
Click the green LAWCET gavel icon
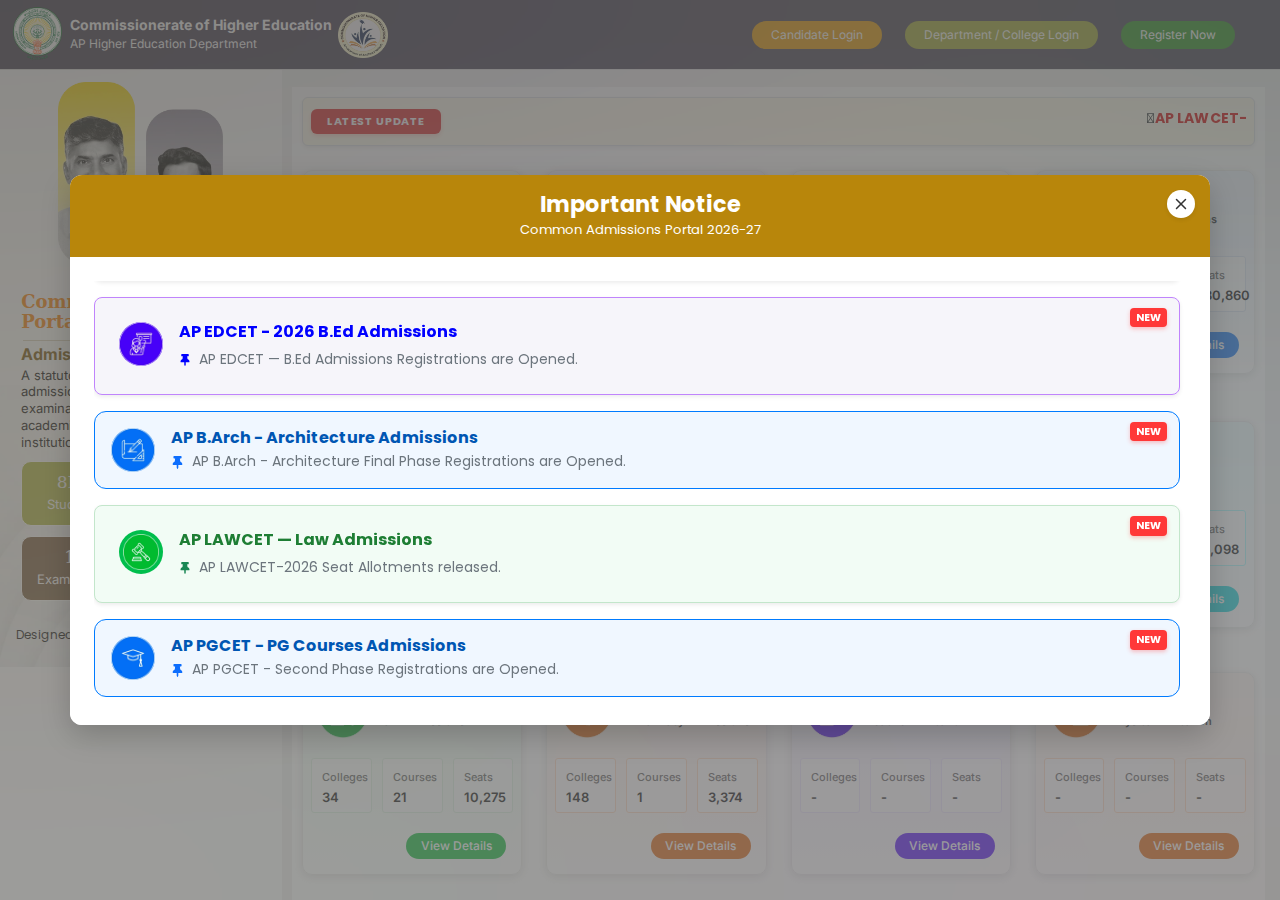click(x=141, y=552)
